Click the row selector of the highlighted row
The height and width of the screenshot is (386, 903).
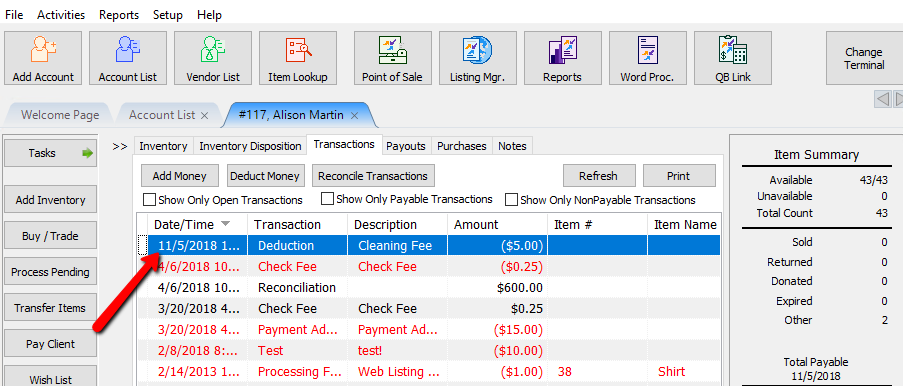pyautogui.click(x=142, y=245)
